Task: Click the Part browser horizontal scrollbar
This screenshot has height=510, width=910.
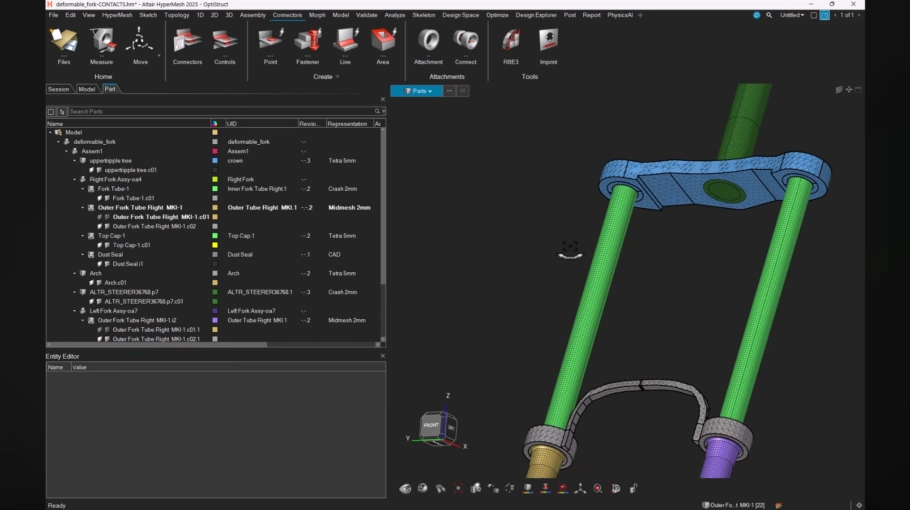Action: pyautogui.click(x=157, y=345)
